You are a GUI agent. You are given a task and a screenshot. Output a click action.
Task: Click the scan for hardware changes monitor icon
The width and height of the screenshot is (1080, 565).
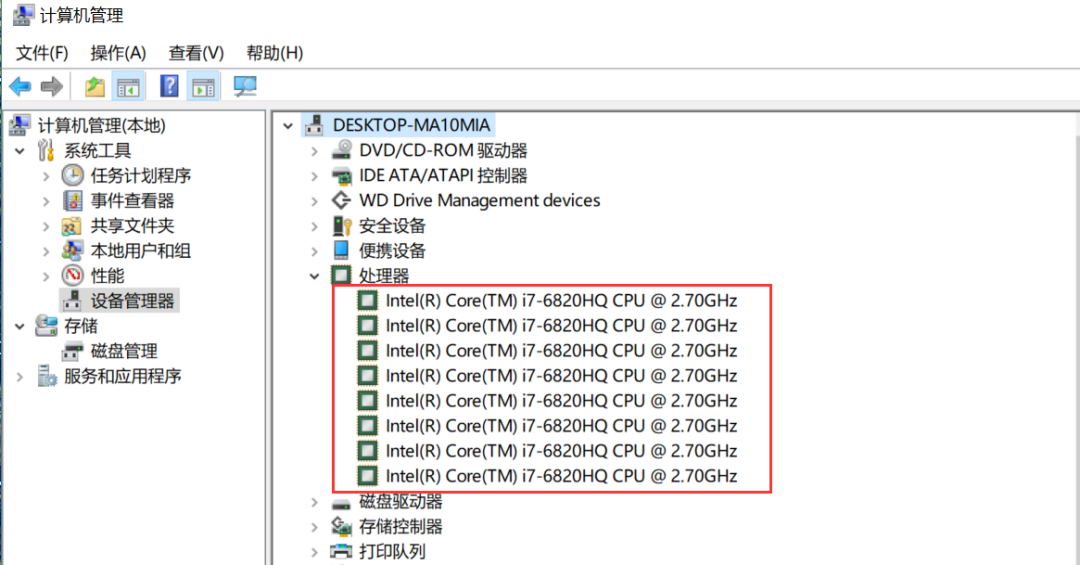point(245,87)
